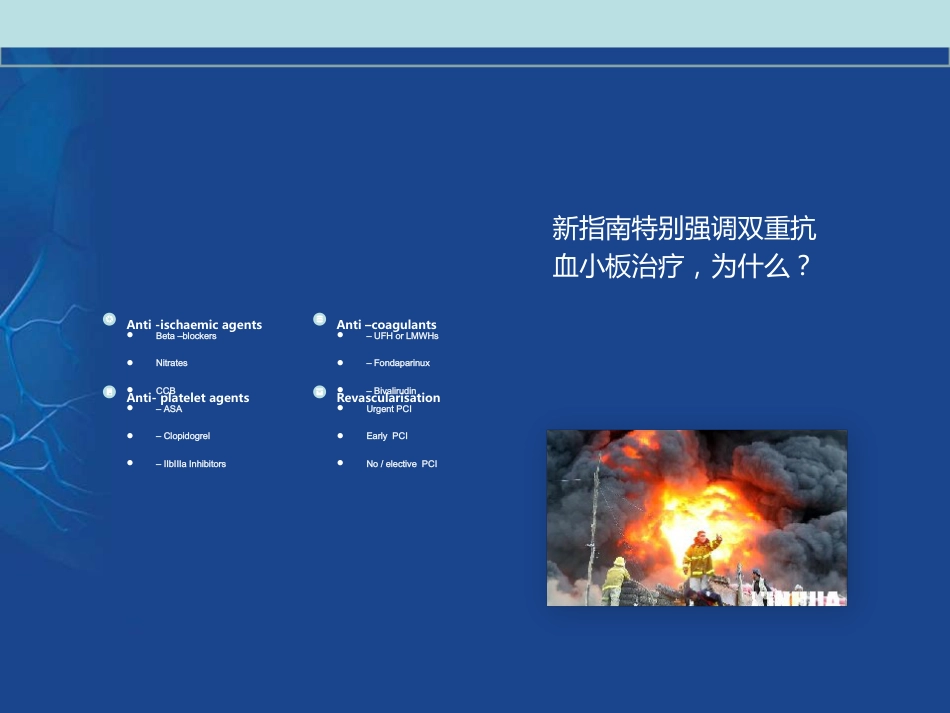Click the round icon beside Anti-coagulants heading

point(319,319)
